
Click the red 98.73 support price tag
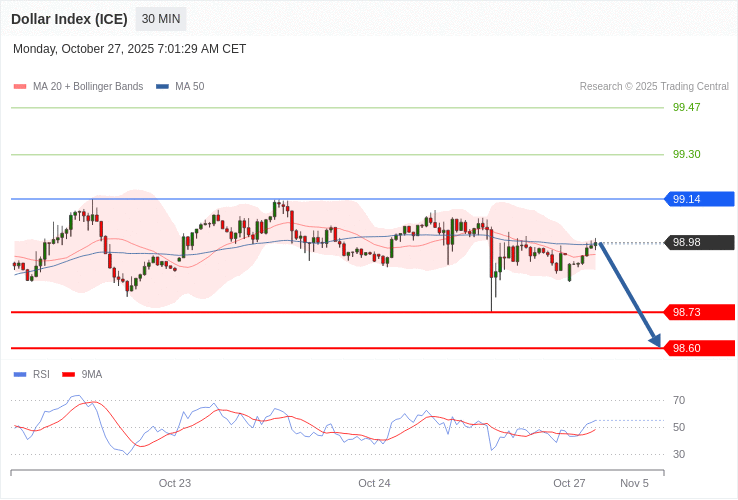(699, 312)
